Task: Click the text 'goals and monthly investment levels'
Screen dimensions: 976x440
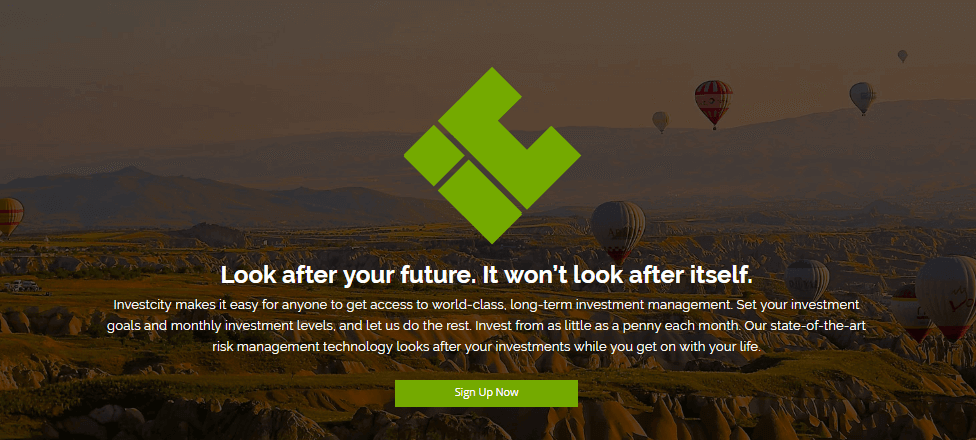Action: [x=222, y=327]
